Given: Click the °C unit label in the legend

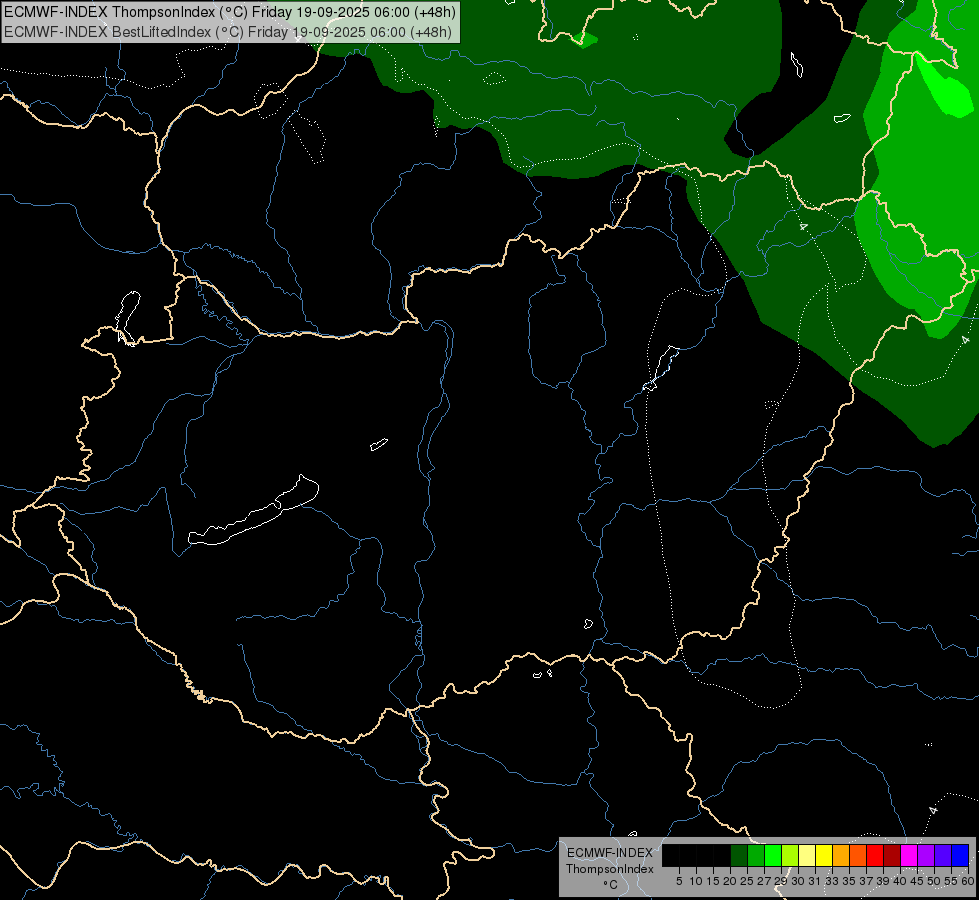Looking at the screenshot, I should click(x=611, y=885).
